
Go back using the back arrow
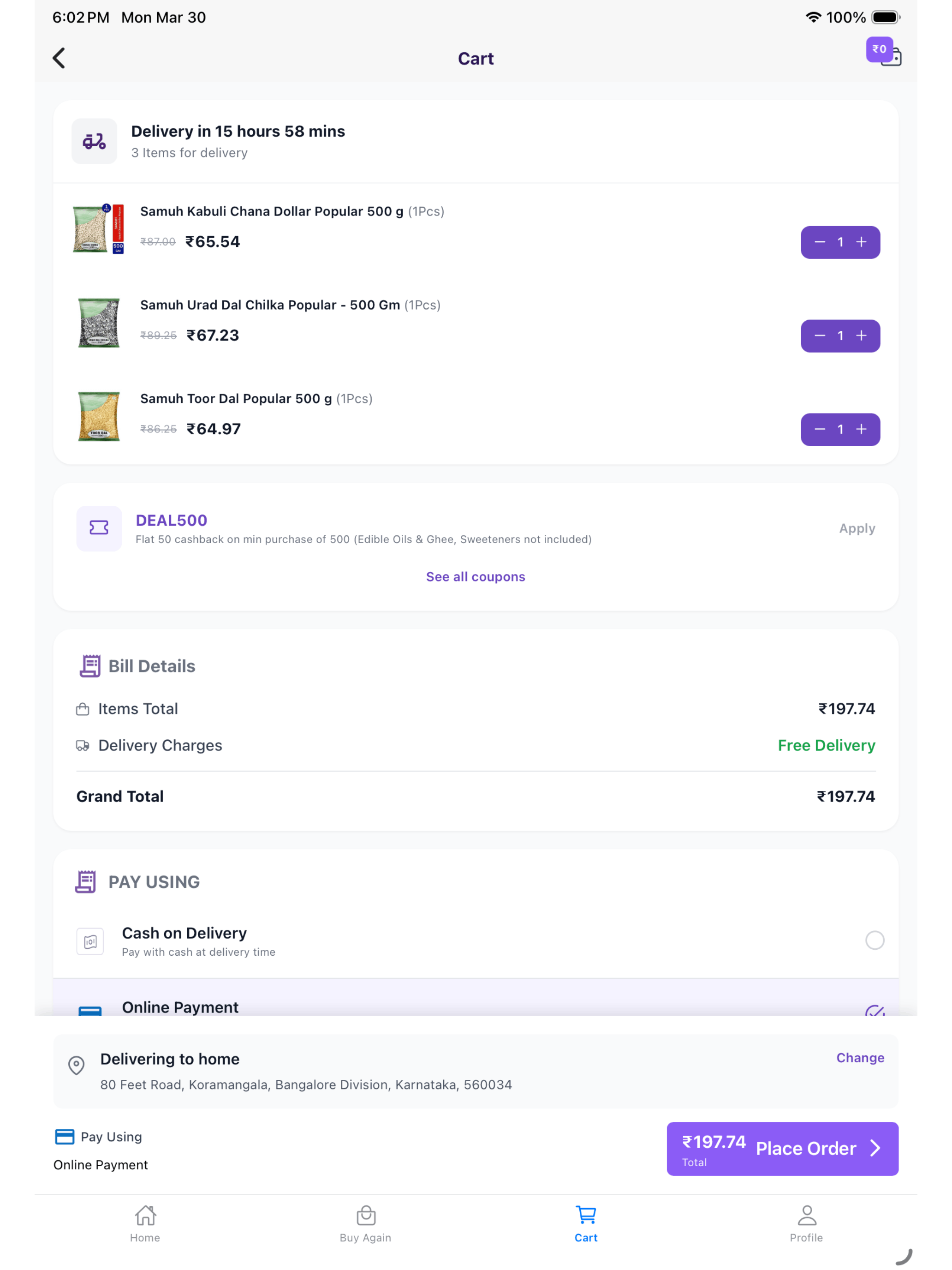tap(59, 58)
